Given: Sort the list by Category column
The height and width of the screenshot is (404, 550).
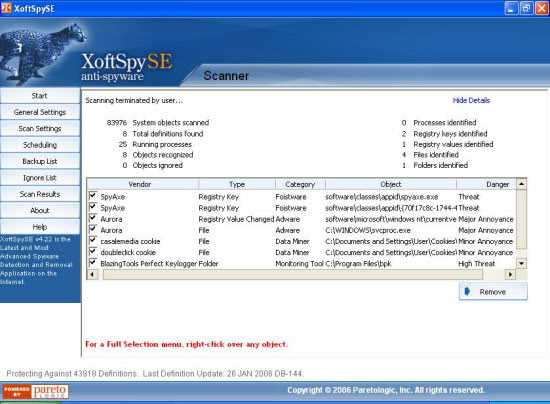Looking at the screenshot, I should [x=300, y=184].
